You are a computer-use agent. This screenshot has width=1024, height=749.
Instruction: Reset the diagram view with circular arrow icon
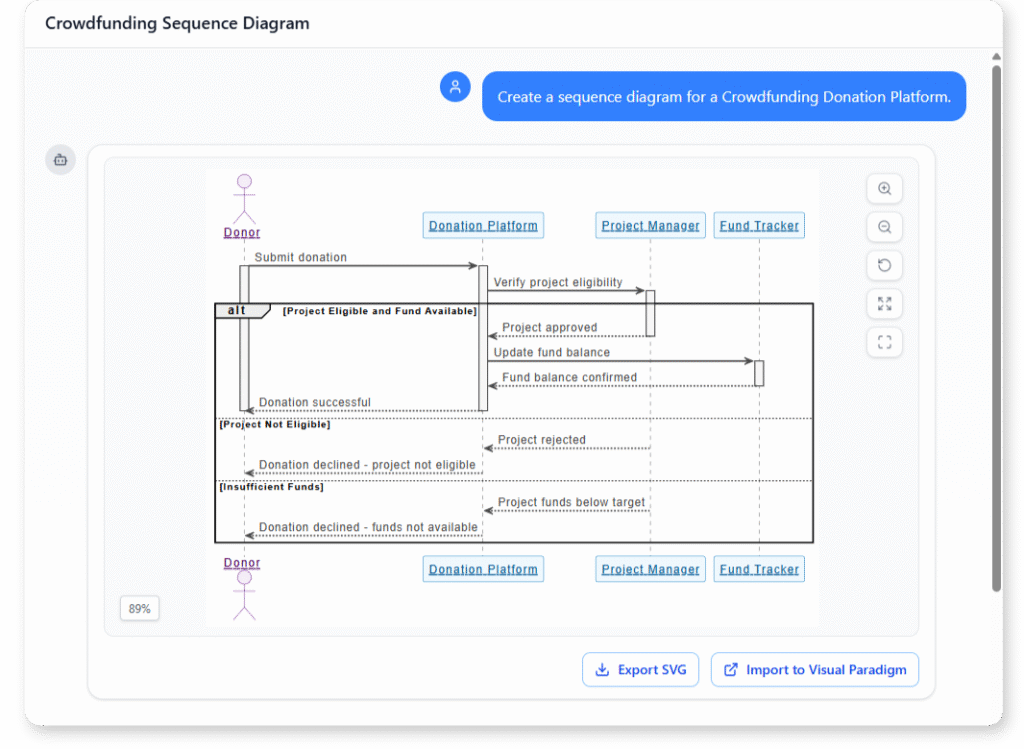pos(884,265)
